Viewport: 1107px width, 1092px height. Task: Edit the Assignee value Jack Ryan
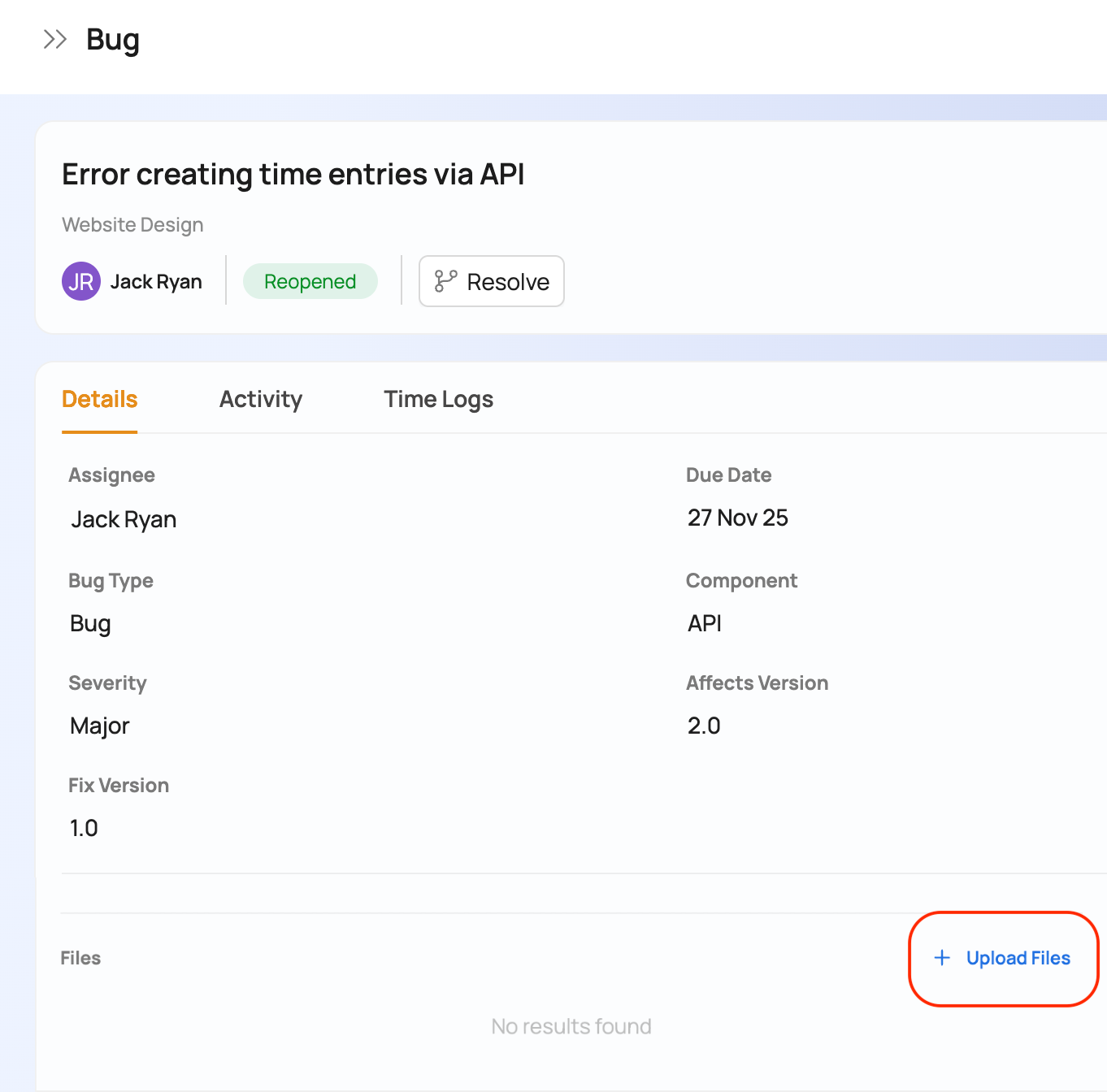(124, 519)
